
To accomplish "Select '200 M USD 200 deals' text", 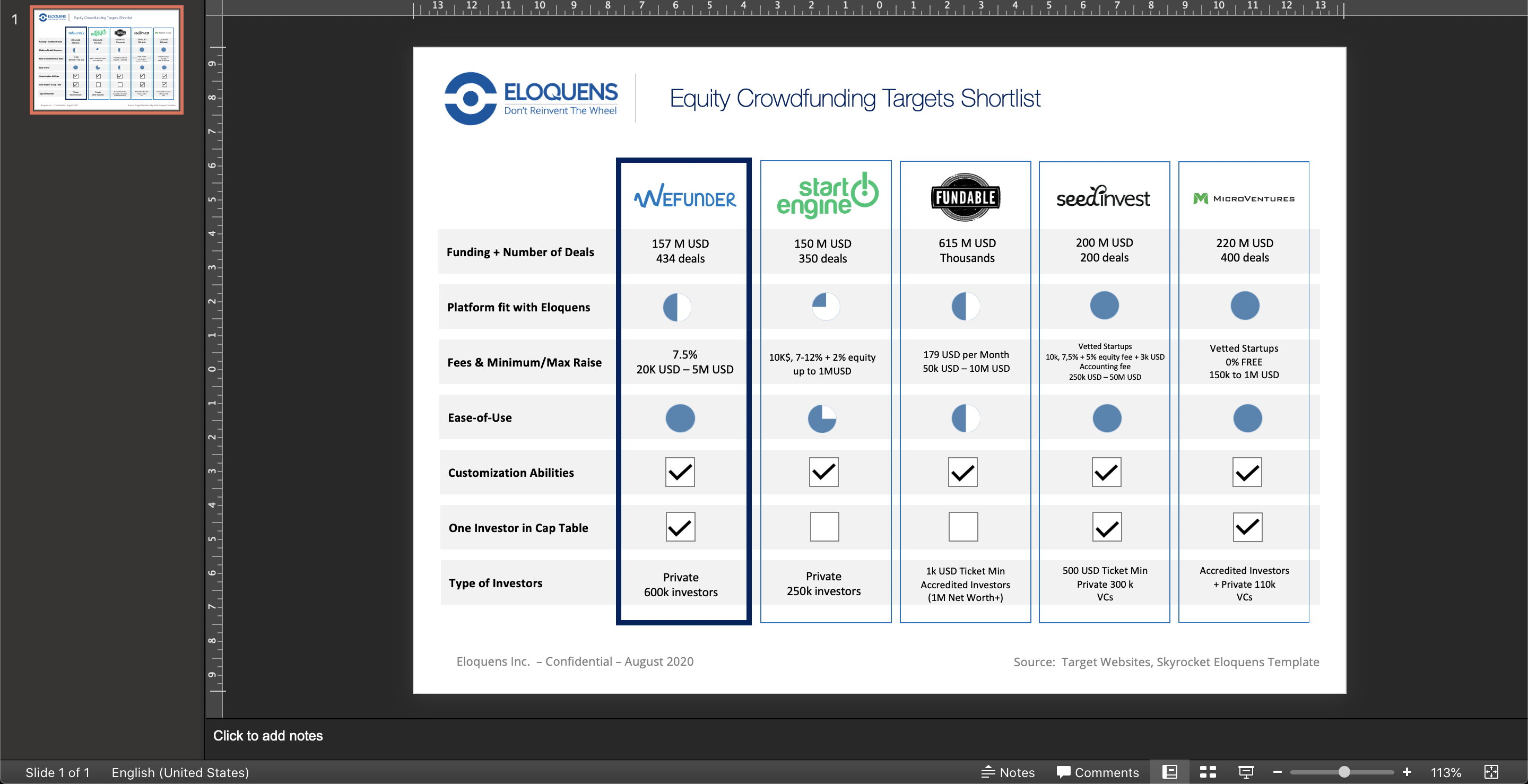I will point(1105,250).
